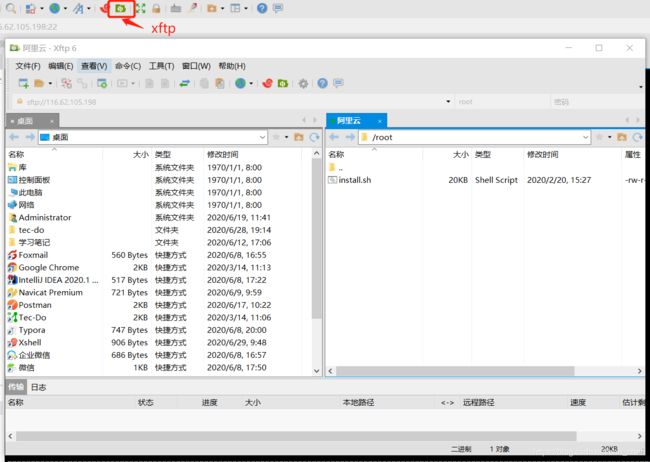Click the globe icon in Xftp toolbar
The image size is (650, 462).
tap(240, 83)
